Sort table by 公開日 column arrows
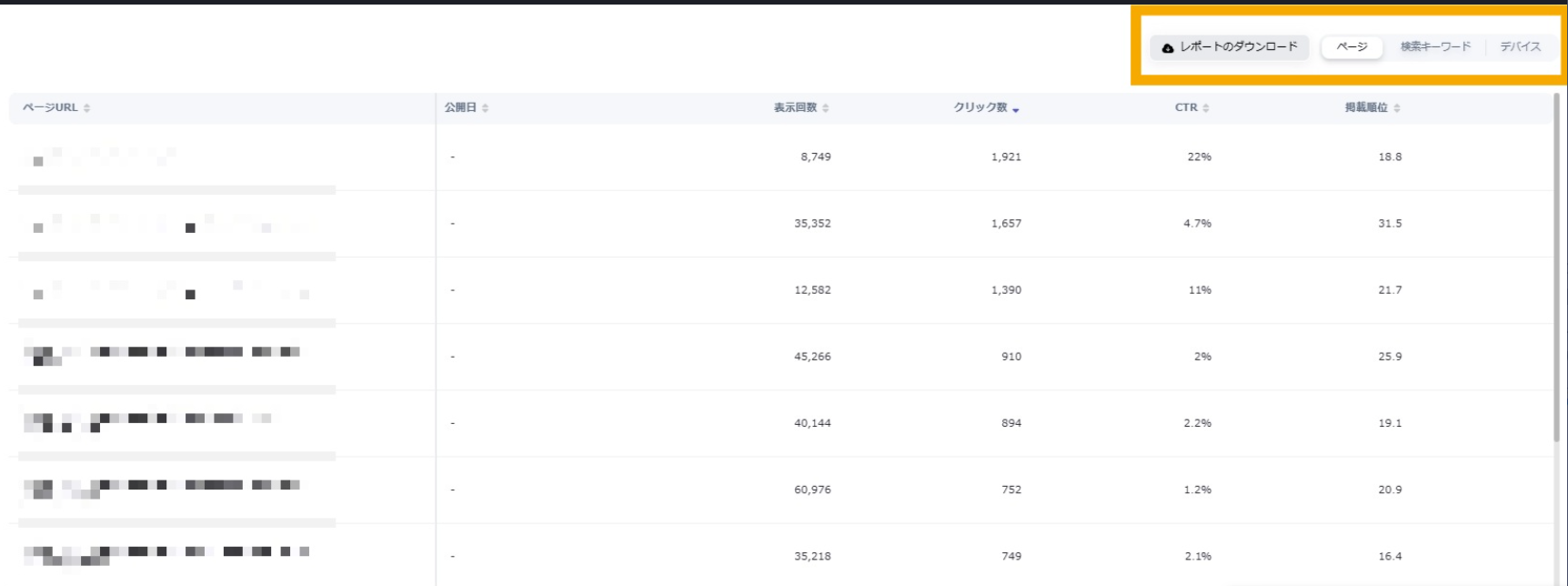 (486, 108)
